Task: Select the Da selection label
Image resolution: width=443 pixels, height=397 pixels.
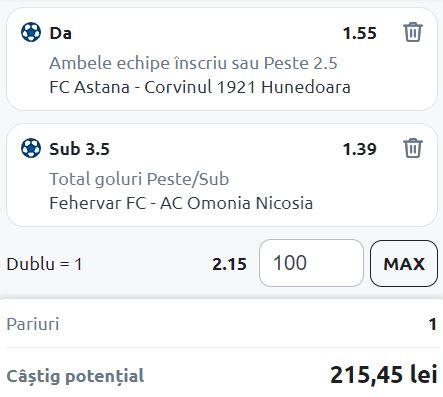Action: [x=60, y=33]
